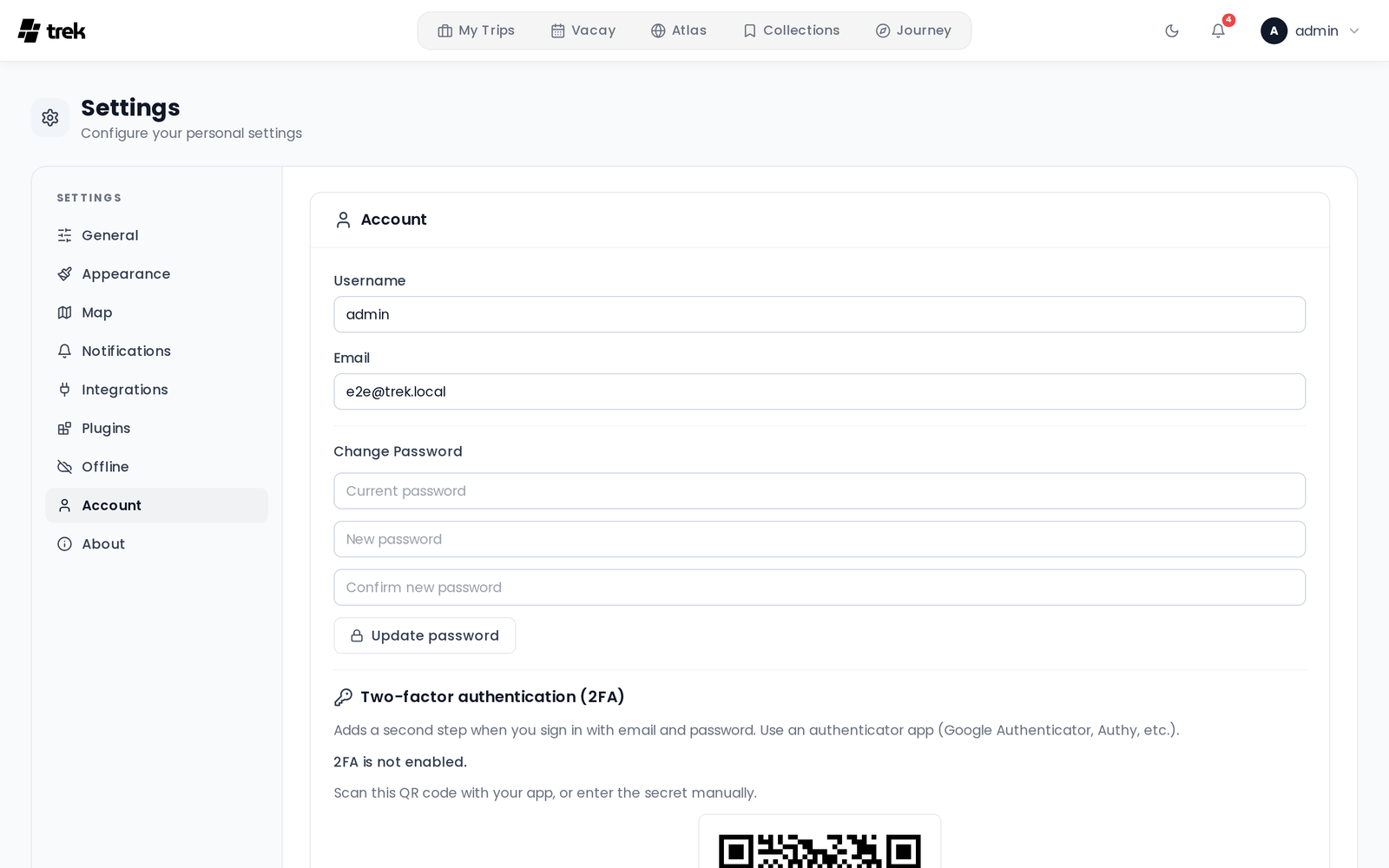Navigate to the Journey tab
This screenshot has height=868, width=1389.
click(913, 30)
